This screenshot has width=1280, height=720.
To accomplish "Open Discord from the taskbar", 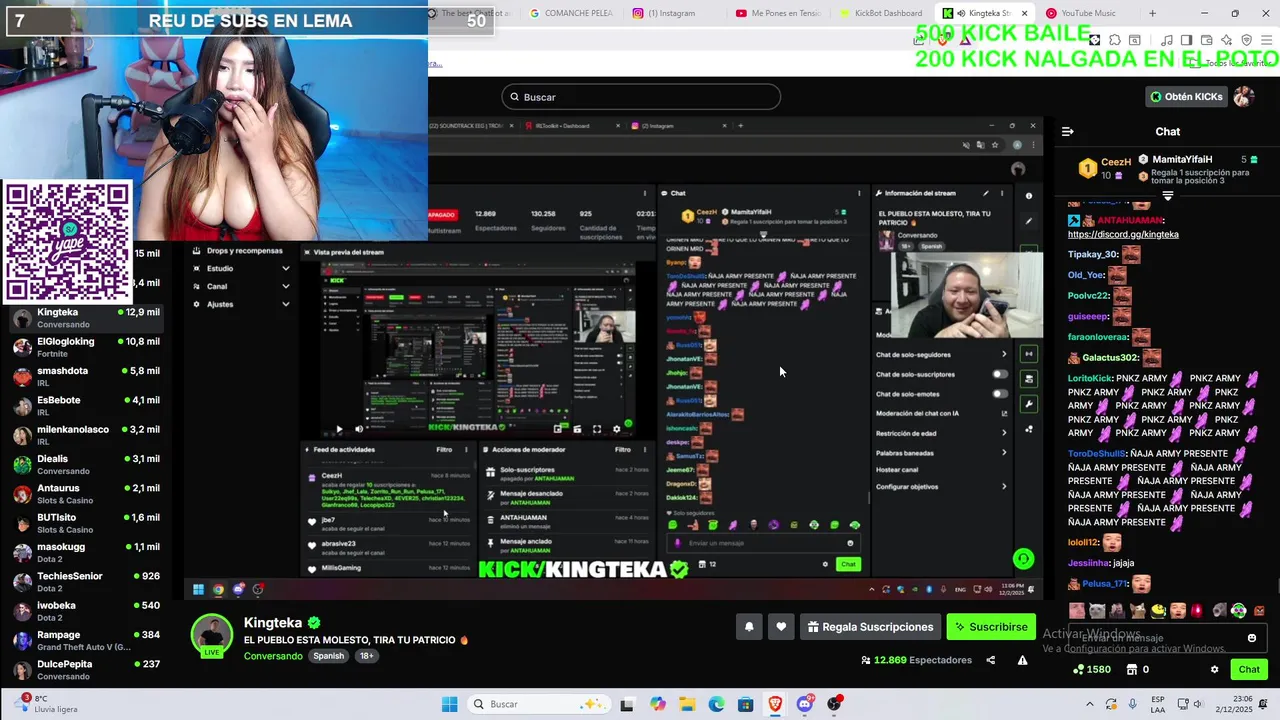I will pyautogui.click(x=805, y=704).
